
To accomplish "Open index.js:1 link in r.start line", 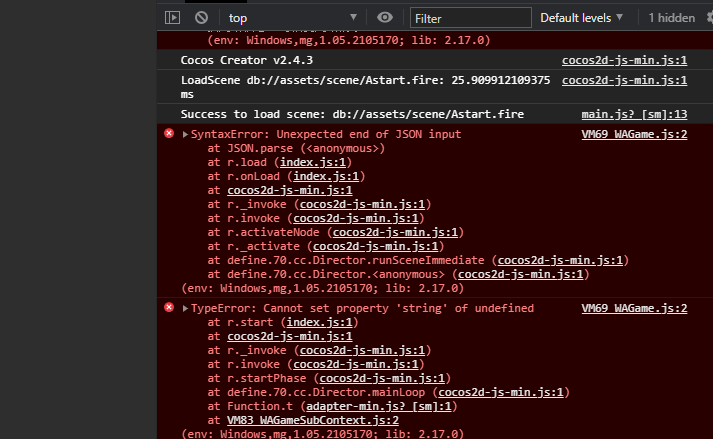I will coord(319,323).
